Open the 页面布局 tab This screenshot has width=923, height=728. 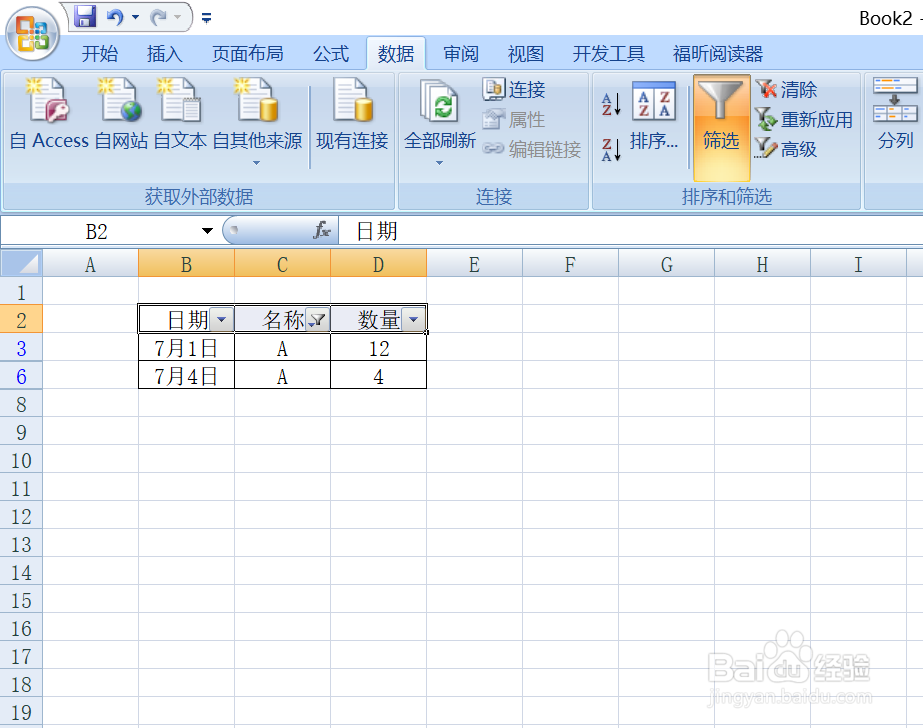(247, 54)
